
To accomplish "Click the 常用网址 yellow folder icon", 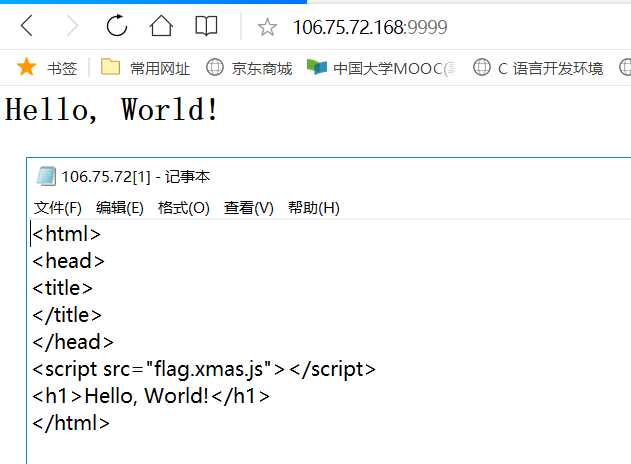I will coord(110,67).
